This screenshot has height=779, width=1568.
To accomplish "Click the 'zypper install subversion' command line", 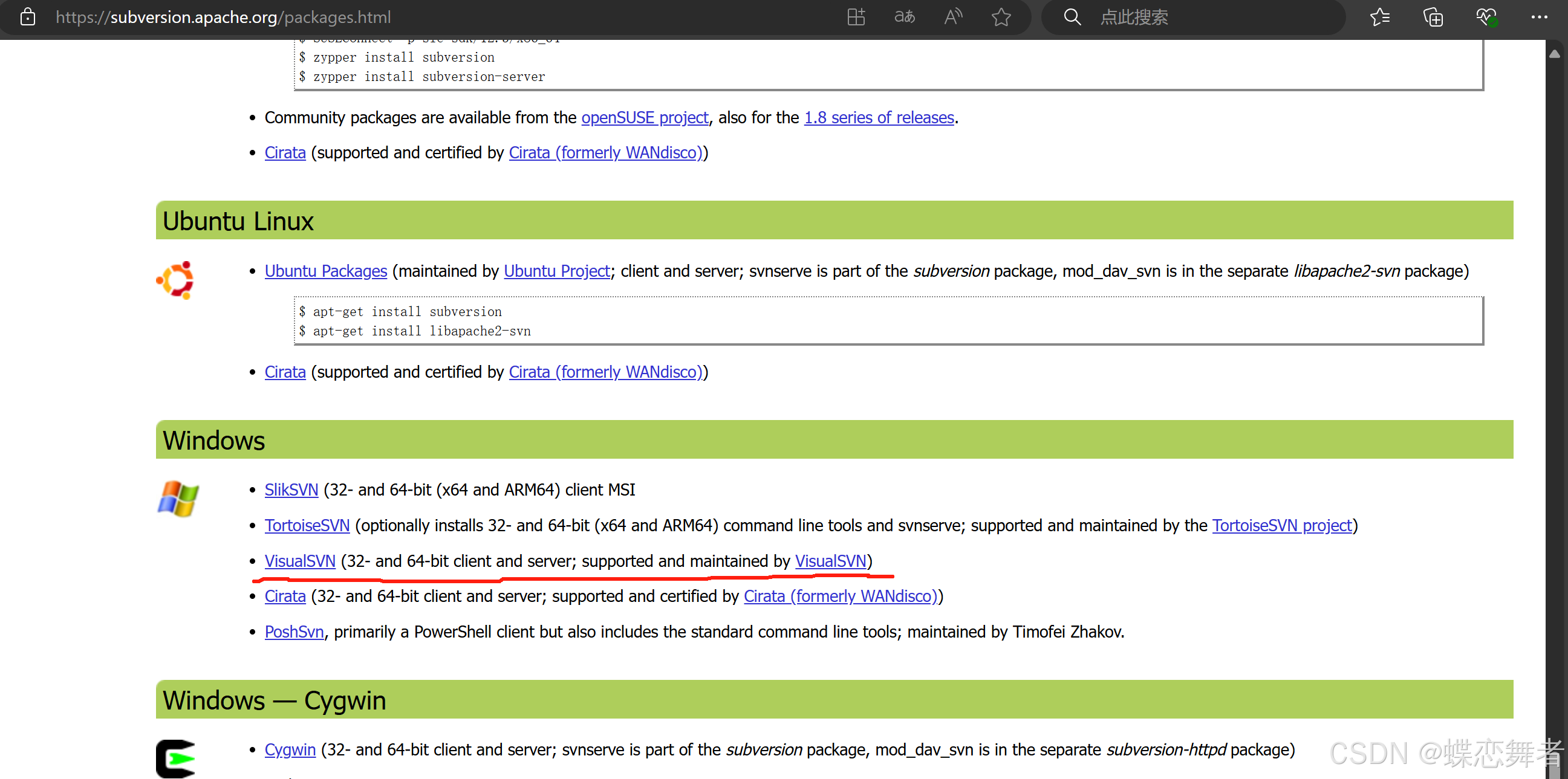I will coord(397,58).
